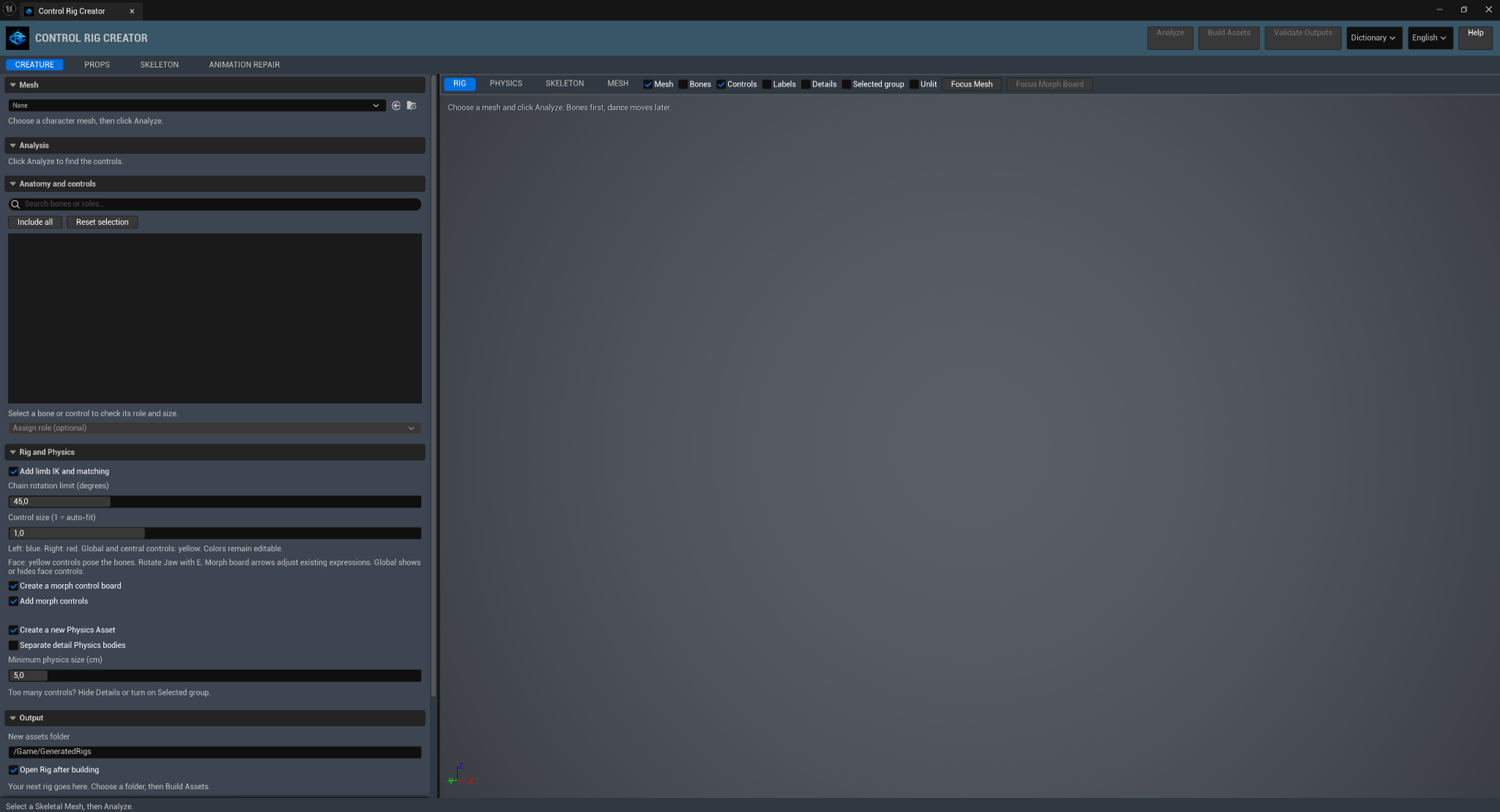Uncheck Create a morph control board
The width and height of the screenshot is (1500, 812).
click(x=13, y=586)
